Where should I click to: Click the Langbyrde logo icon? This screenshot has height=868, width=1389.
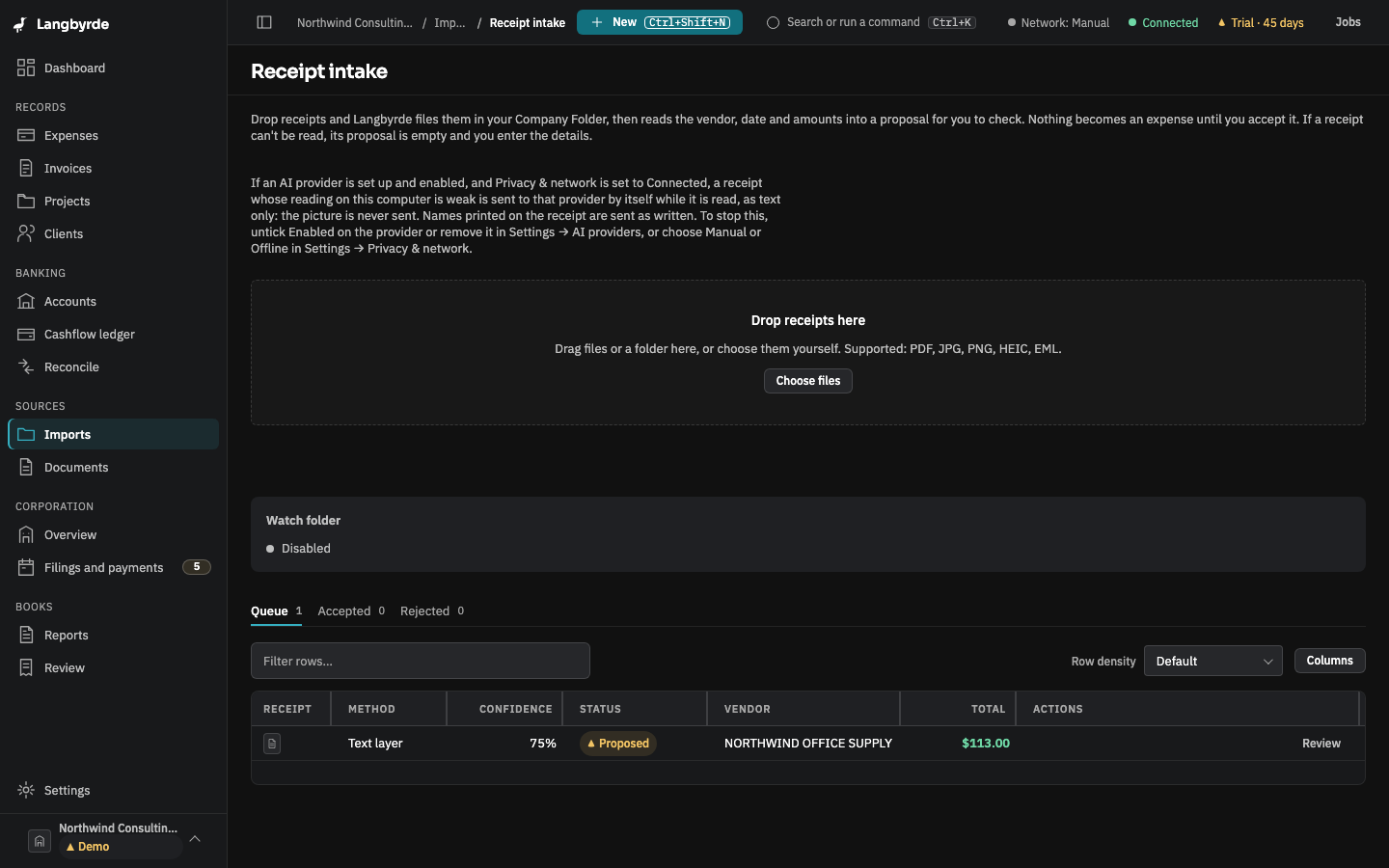(x=20, y=24)
